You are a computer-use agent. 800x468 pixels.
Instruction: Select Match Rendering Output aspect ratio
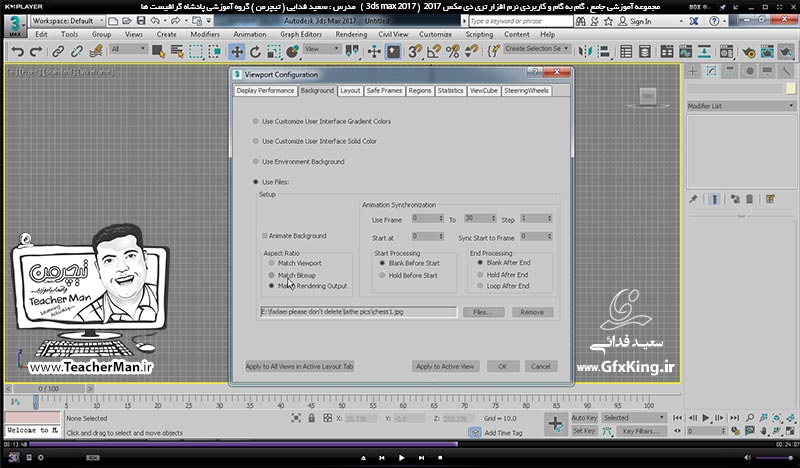pos(271,286)
